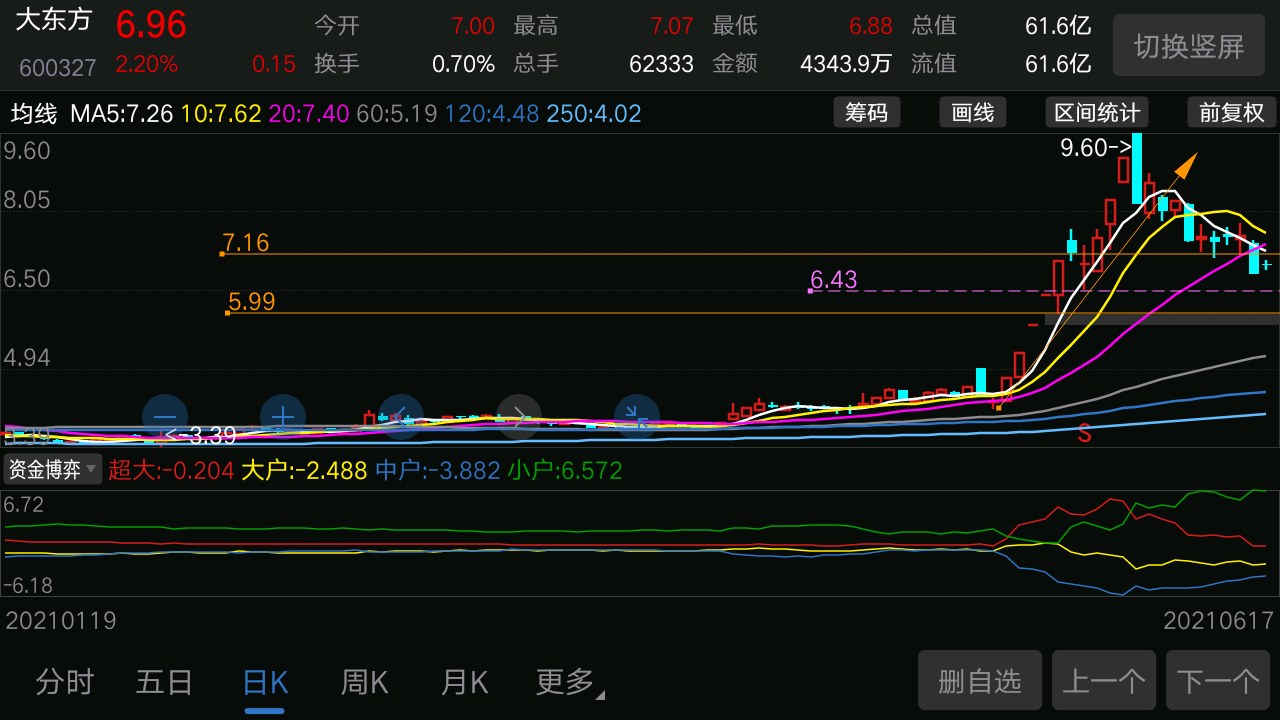Expand the 更多 periods menu
Image resolution: width=1280 pixels, height=720 pixels.
[x=570, y=683]
